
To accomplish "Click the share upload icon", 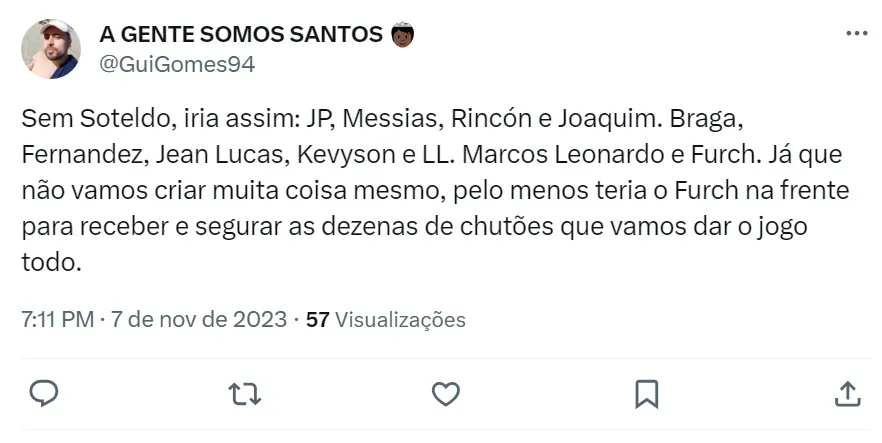I will coord(846,393).
